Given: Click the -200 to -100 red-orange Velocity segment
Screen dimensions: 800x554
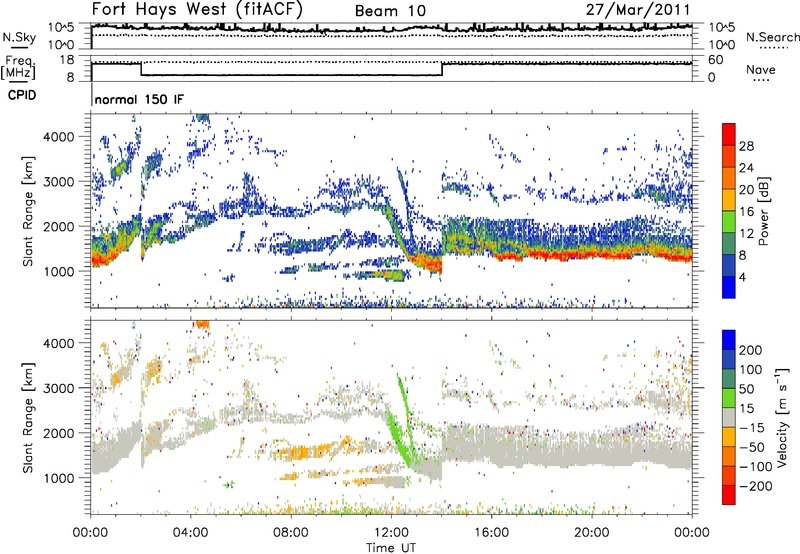Looking at the screenshot, I should (x=729, y=475).
